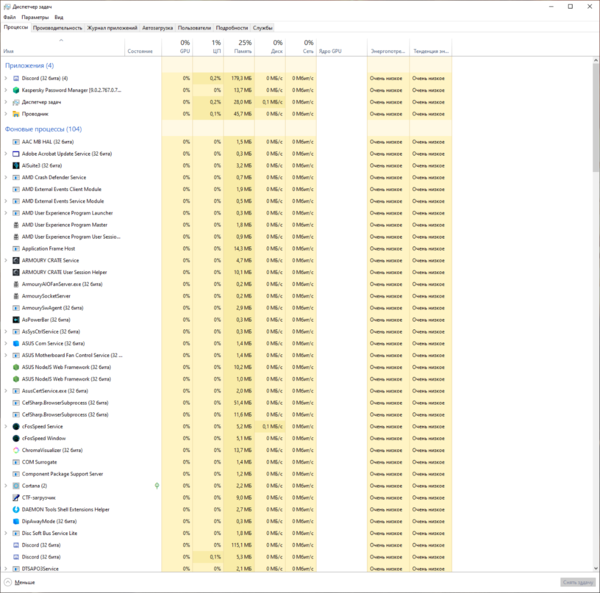Click the Cortana process icon
Viewport: 600px width, 593px height.
pyautogui.click(x=16, y=486)
